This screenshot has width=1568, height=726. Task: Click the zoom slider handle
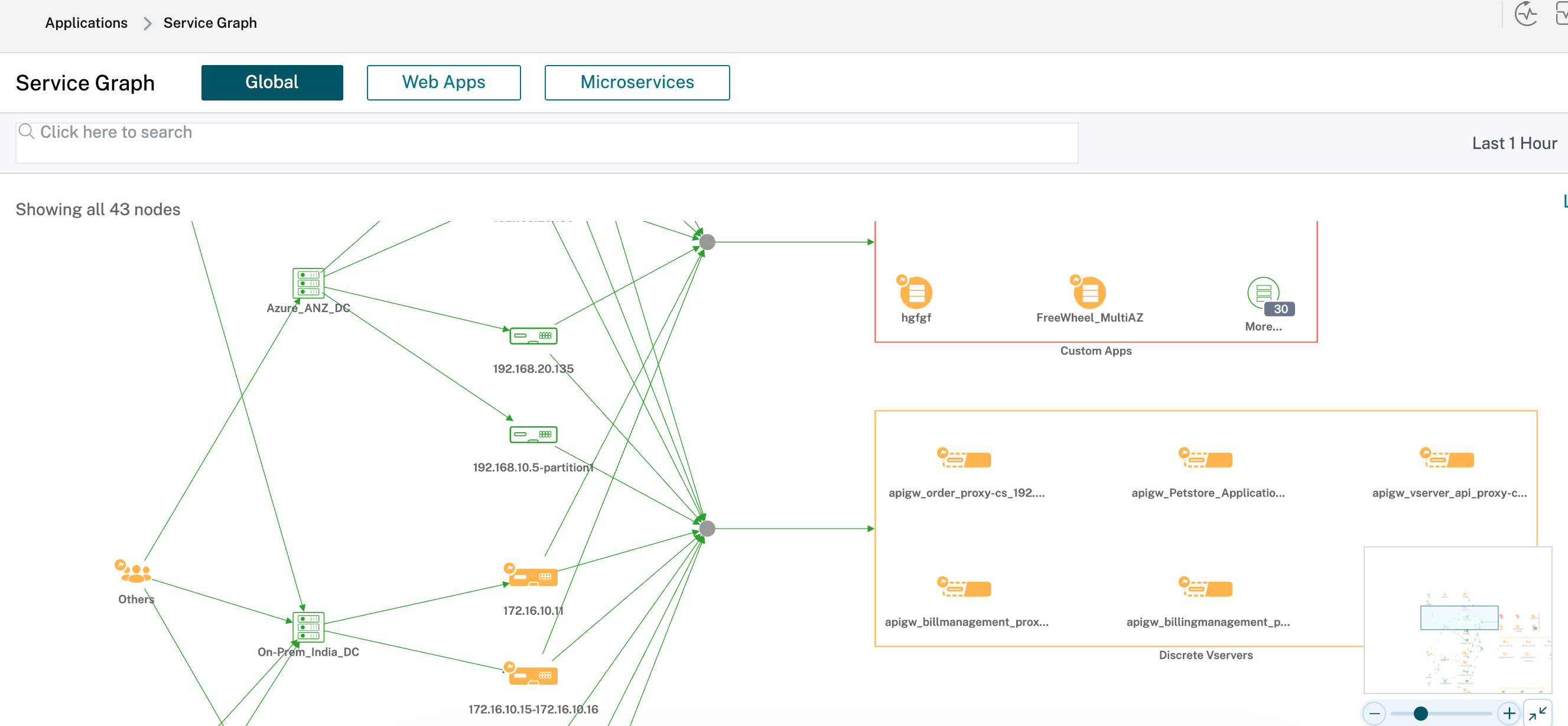pos(1421,713)
